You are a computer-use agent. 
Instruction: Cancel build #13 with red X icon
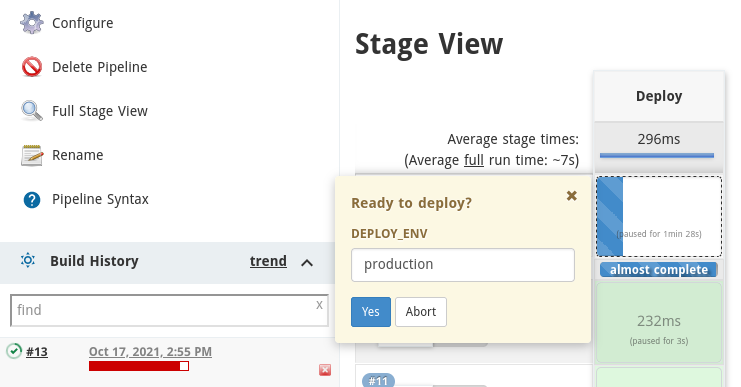pos(325,370)
